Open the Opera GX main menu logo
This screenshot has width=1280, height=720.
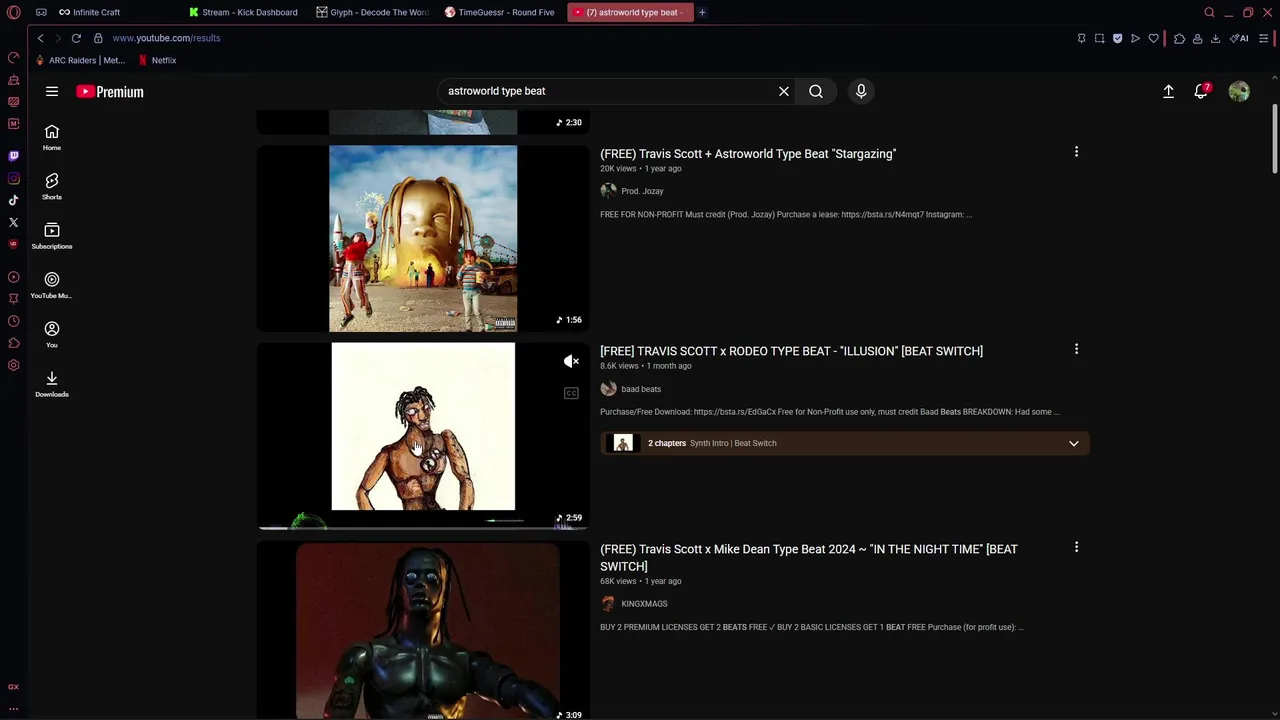point(13,12)
